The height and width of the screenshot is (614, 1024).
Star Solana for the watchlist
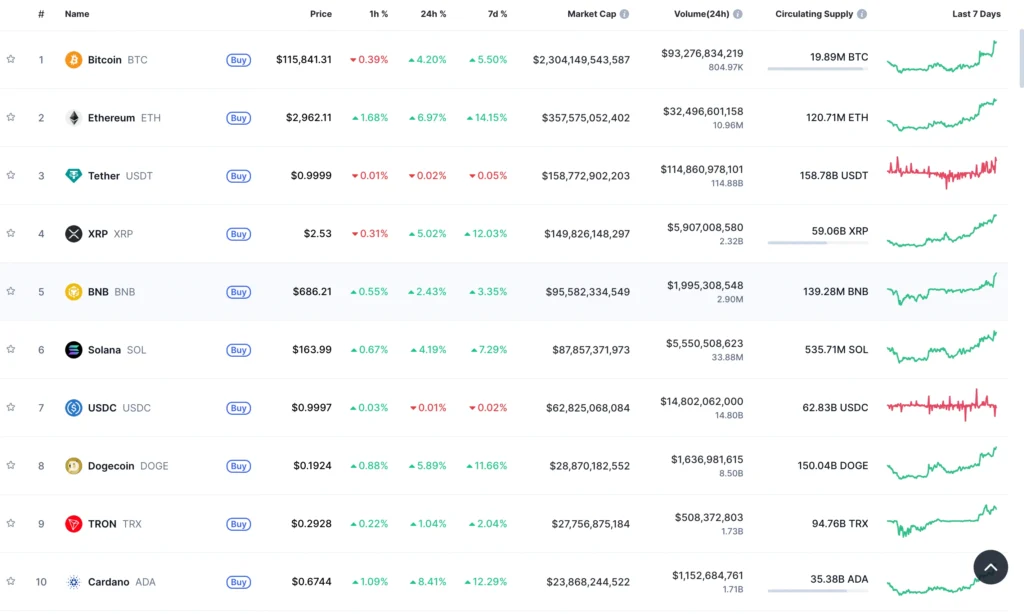[x=10, y=349]
